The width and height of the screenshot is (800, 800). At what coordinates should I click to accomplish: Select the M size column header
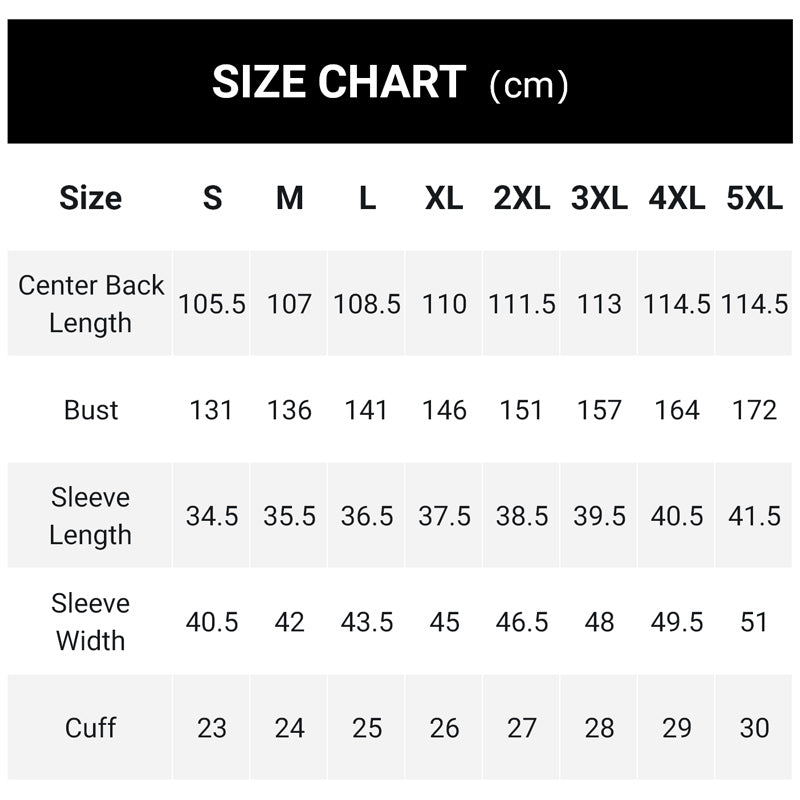(x=289, y=198)
